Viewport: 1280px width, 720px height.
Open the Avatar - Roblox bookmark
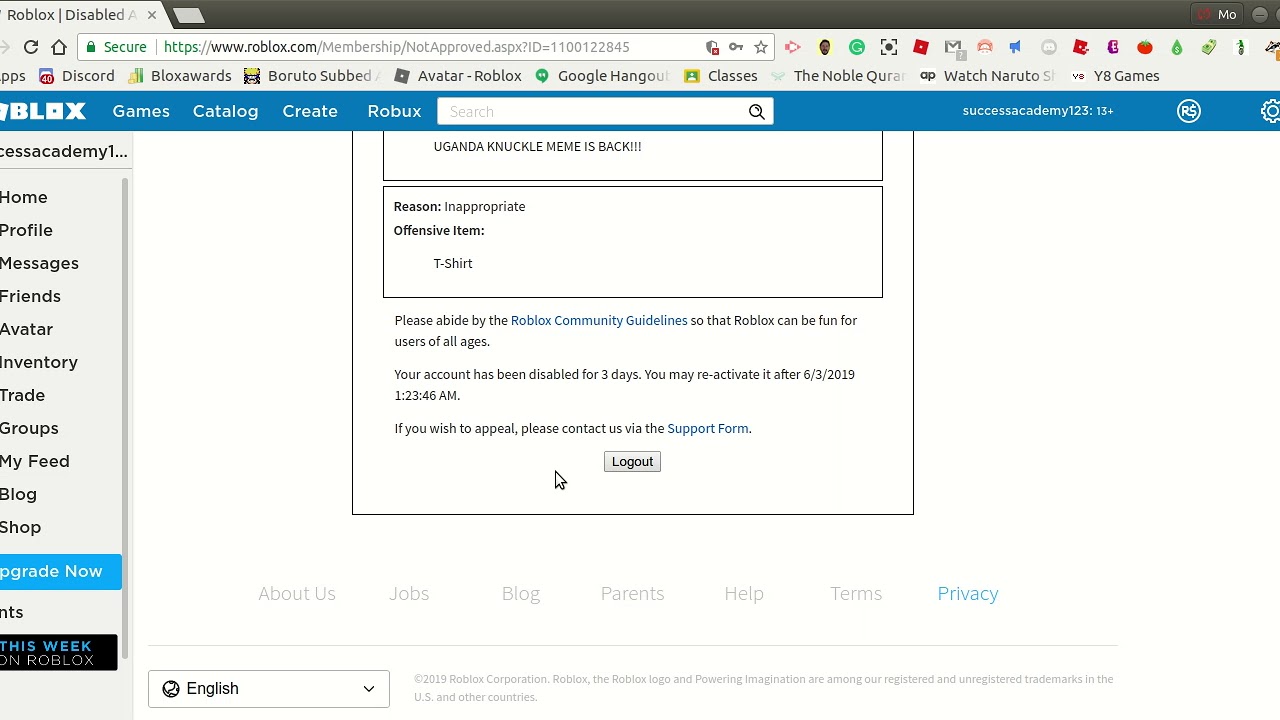coord(458,76)
